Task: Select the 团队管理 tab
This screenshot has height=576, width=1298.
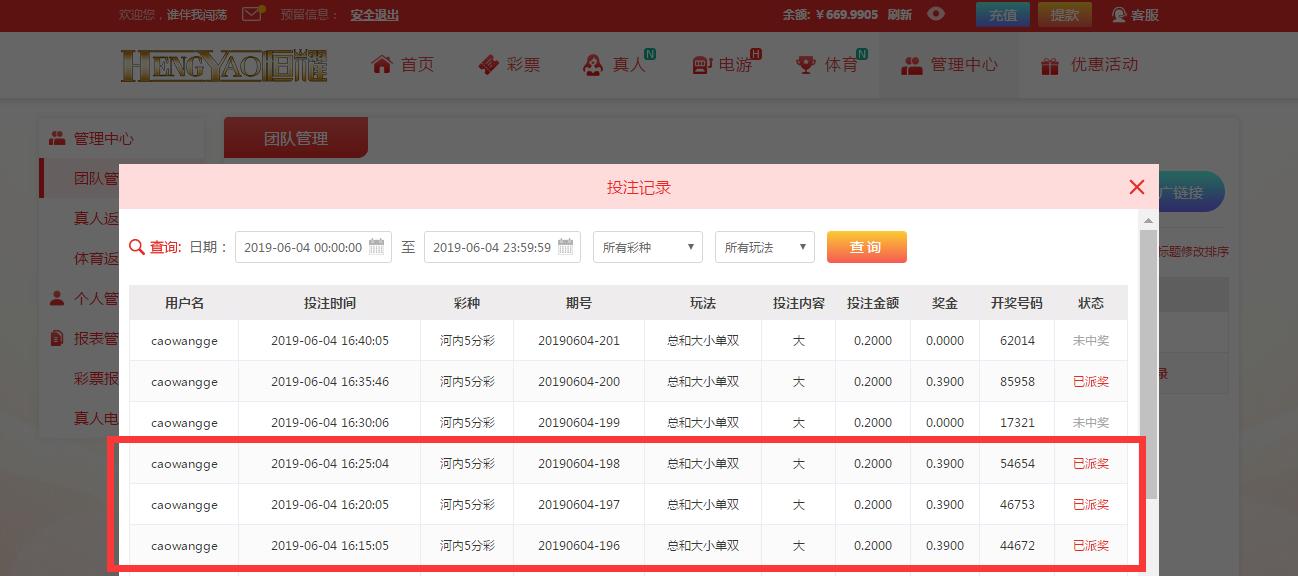Action: pos(295,138)
